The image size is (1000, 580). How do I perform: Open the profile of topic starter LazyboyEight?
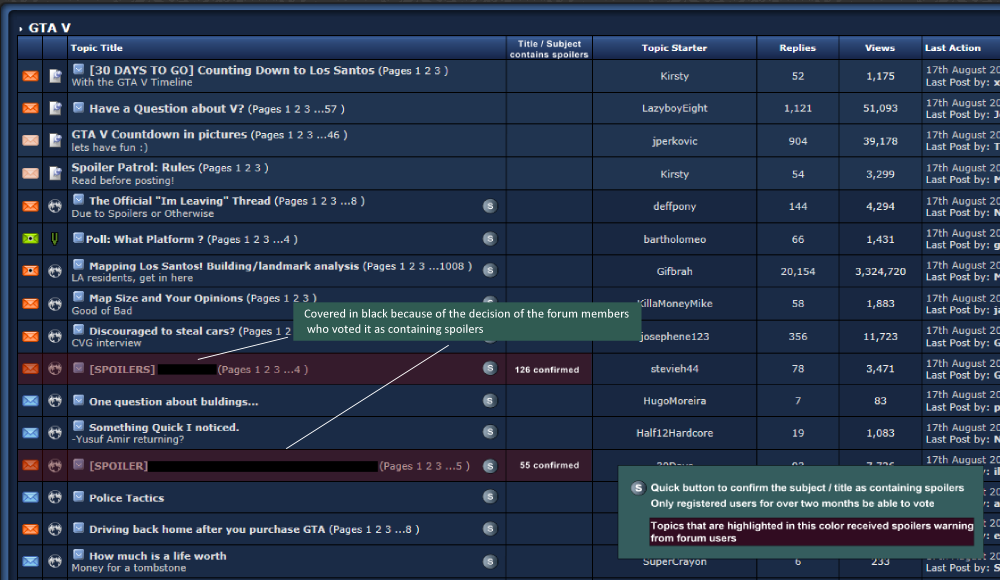(x=674, y=108)
